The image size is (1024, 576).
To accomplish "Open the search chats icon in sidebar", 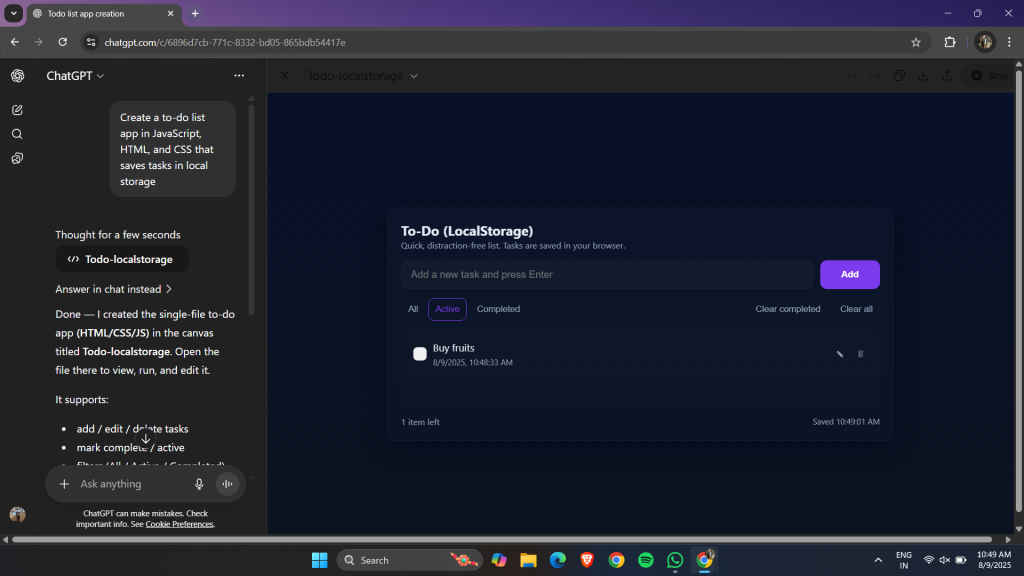I will click(x=17, y=134).
